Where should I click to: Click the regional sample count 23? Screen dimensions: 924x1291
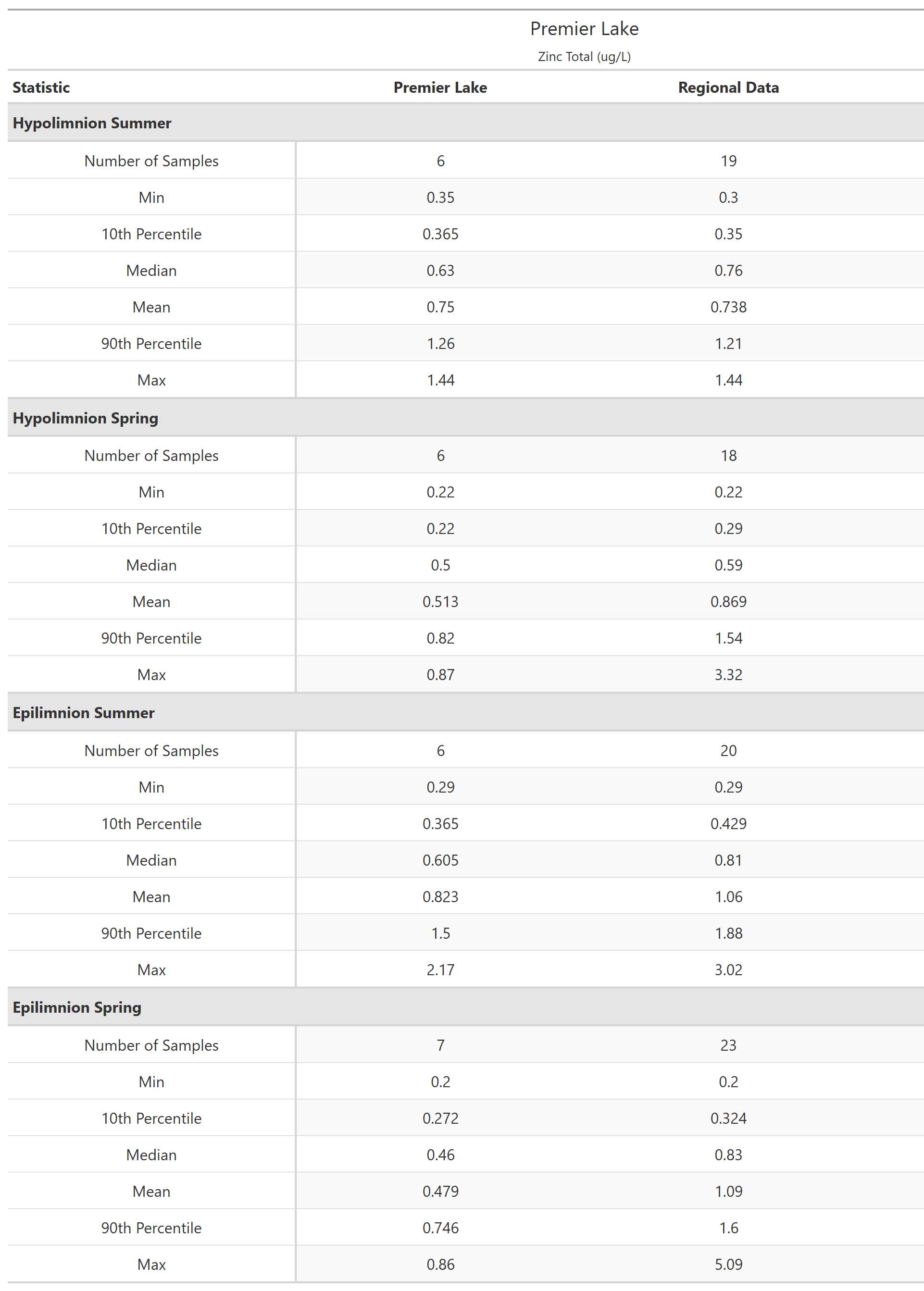[x=728, y=1045]
